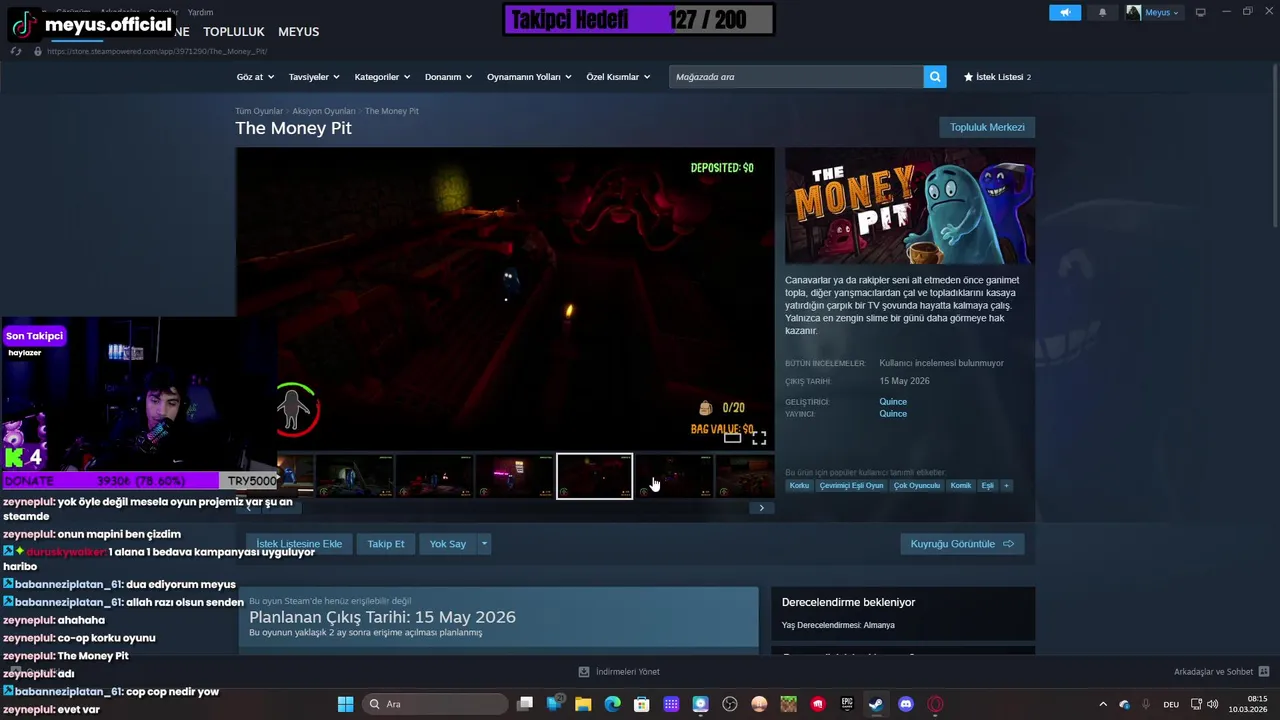Click the DEU keyboard language indicator
Viewport: 1280px width, 720px height.
pos(1171,704)
